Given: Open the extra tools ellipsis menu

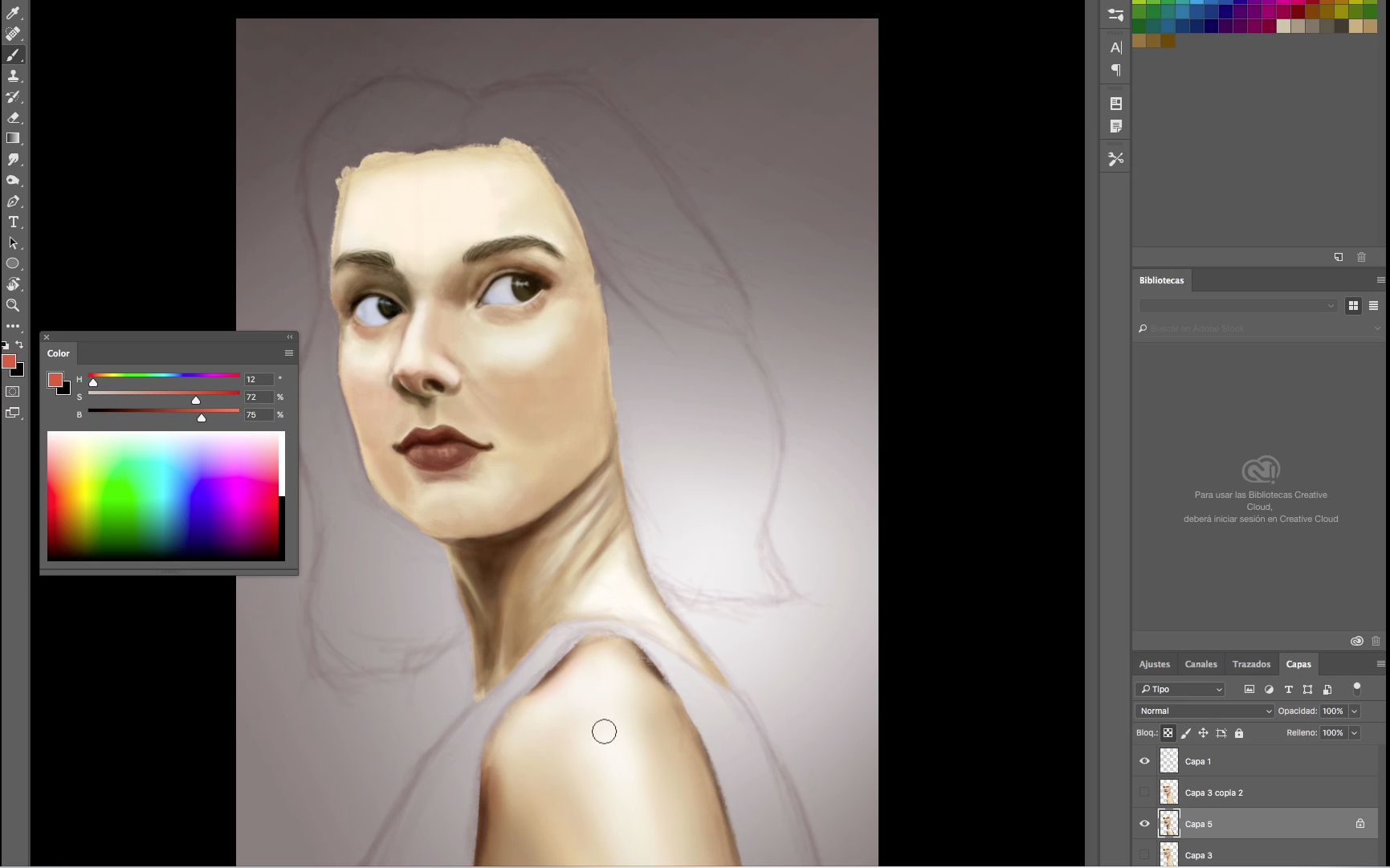Looking at the screenshot, I should coord(13,326).
